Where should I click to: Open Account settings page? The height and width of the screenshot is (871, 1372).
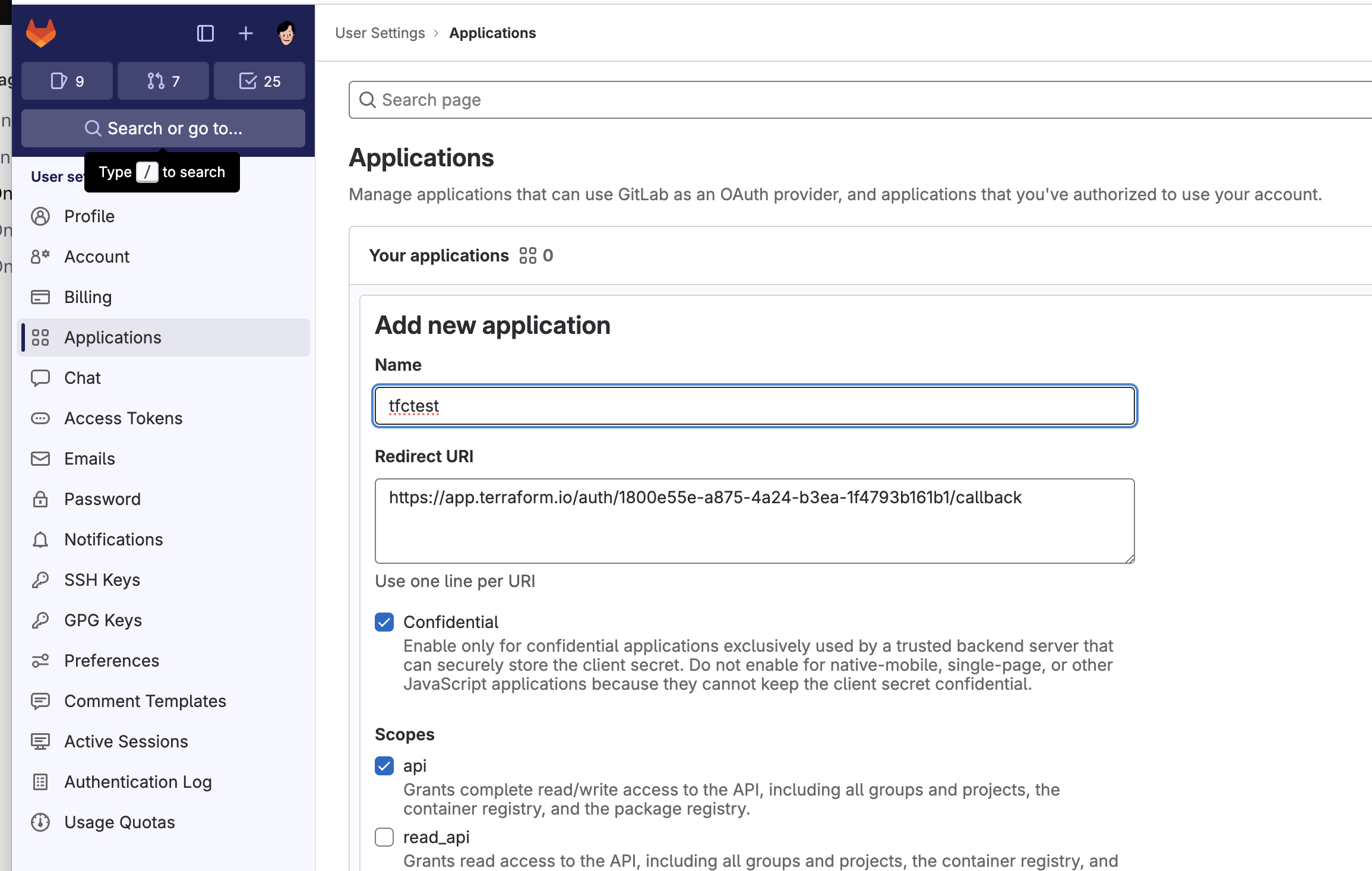tap(163, 257)
